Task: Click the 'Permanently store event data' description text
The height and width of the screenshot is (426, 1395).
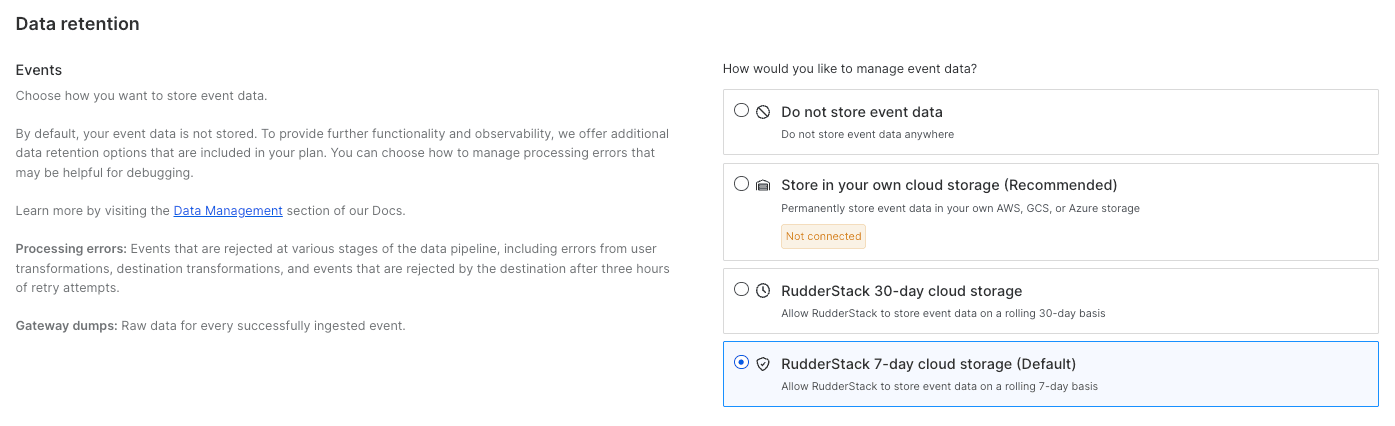Action: [x=959, y=208]
